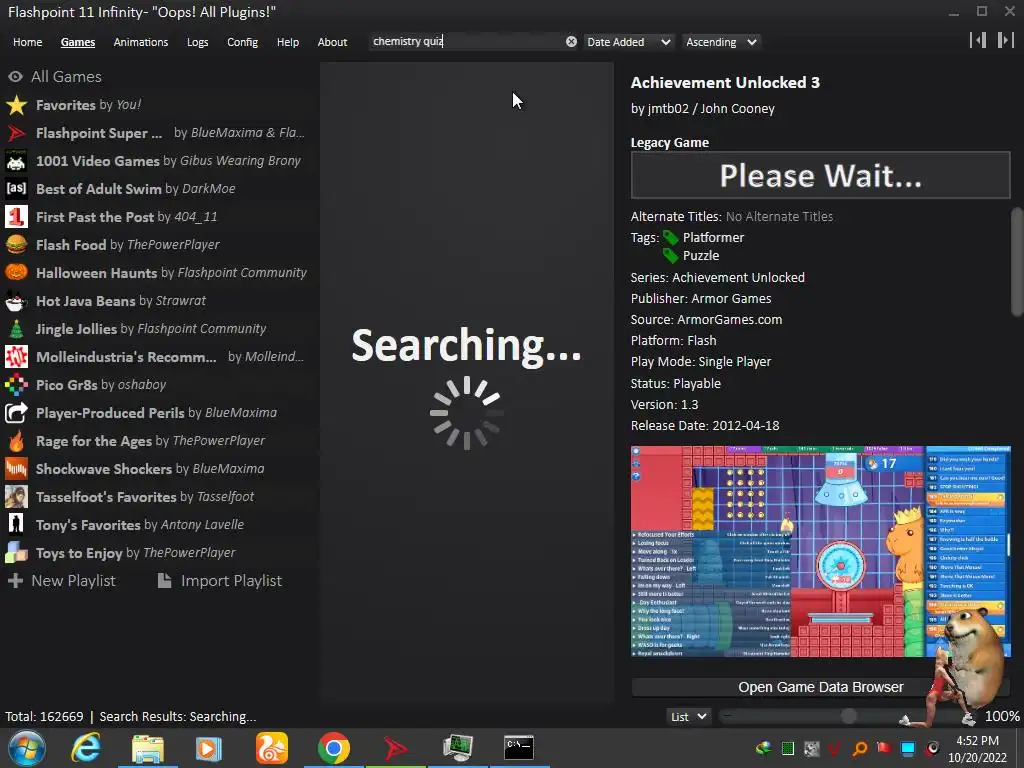Switch to the Games tab
This screenshot has width=1024, height=768.
[78, 42]
